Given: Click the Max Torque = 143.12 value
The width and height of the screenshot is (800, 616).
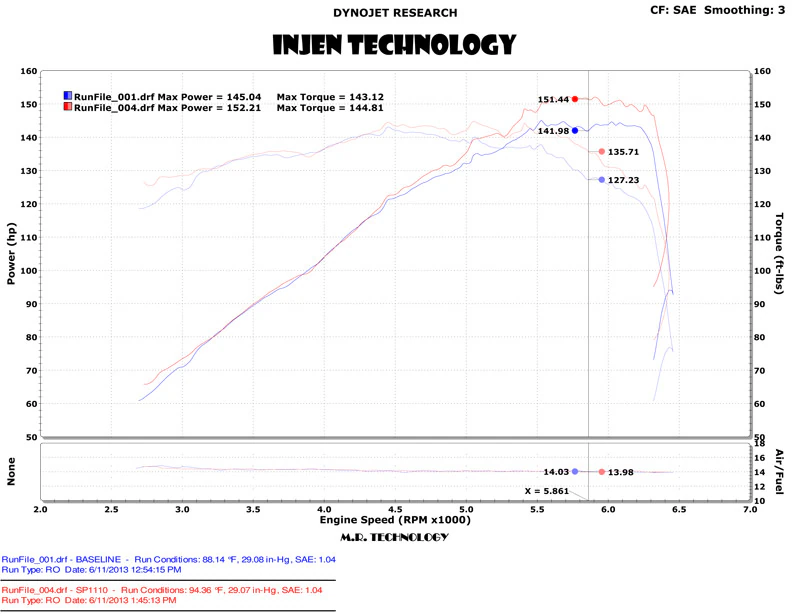Looking at the screenshot, I should (330, 97).
